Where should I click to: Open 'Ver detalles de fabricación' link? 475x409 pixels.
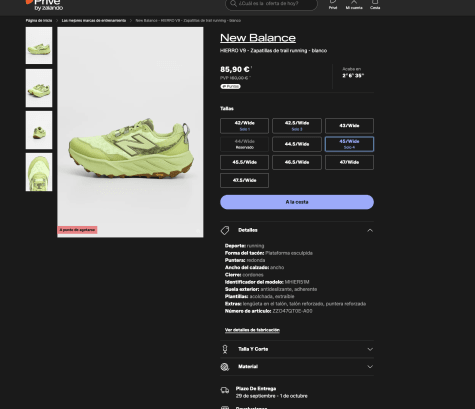pos(252,330)
